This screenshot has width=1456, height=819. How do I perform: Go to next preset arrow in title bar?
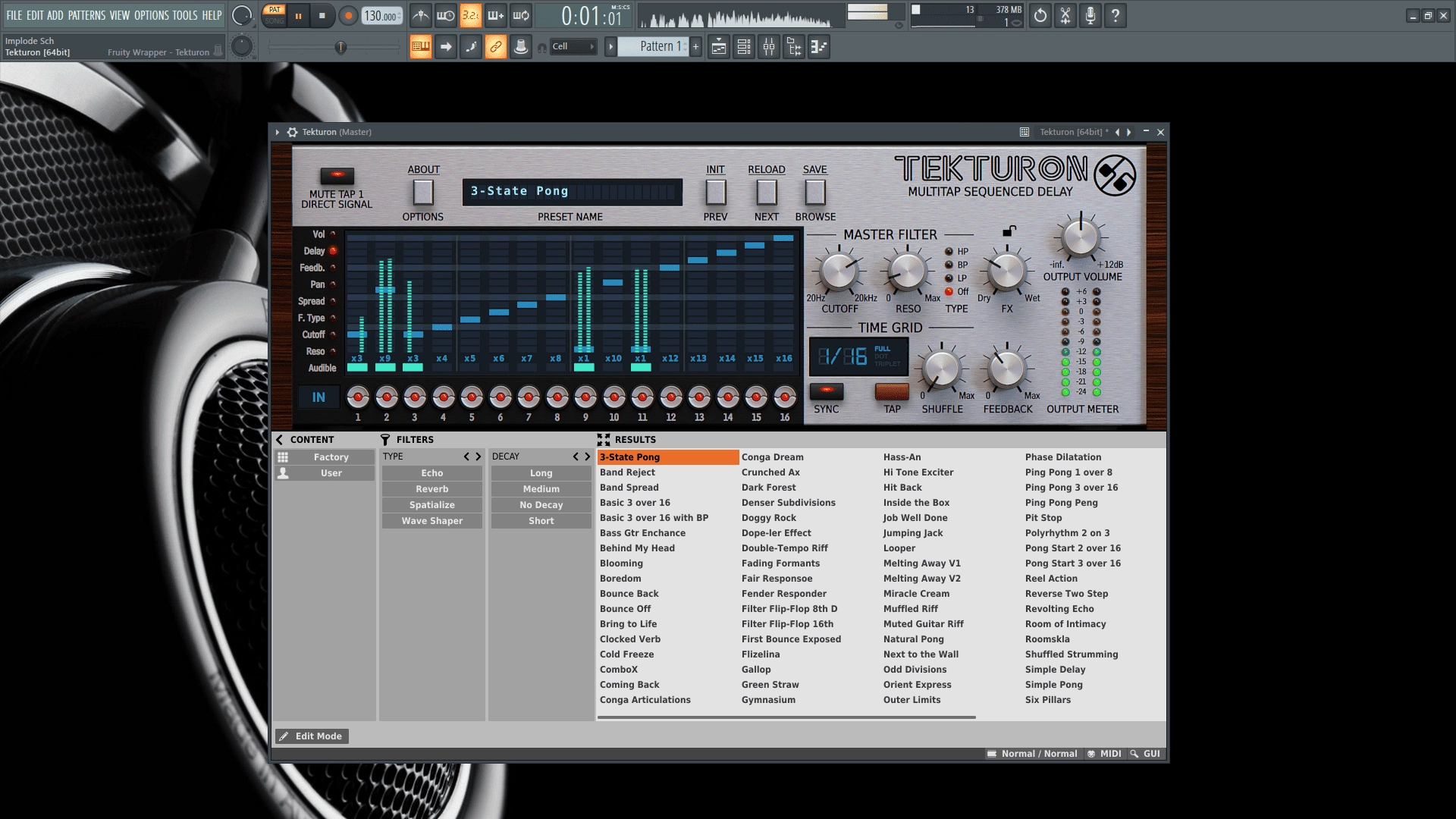pyautogui.click(x=1129, y=132)
